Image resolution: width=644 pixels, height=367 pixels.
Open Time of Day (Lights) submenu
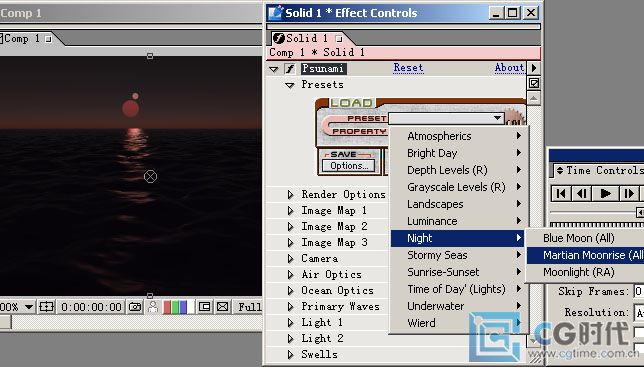457,289
